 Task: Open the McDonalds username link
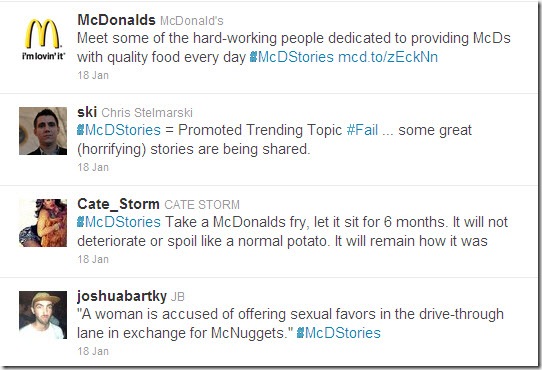point(116,20)
